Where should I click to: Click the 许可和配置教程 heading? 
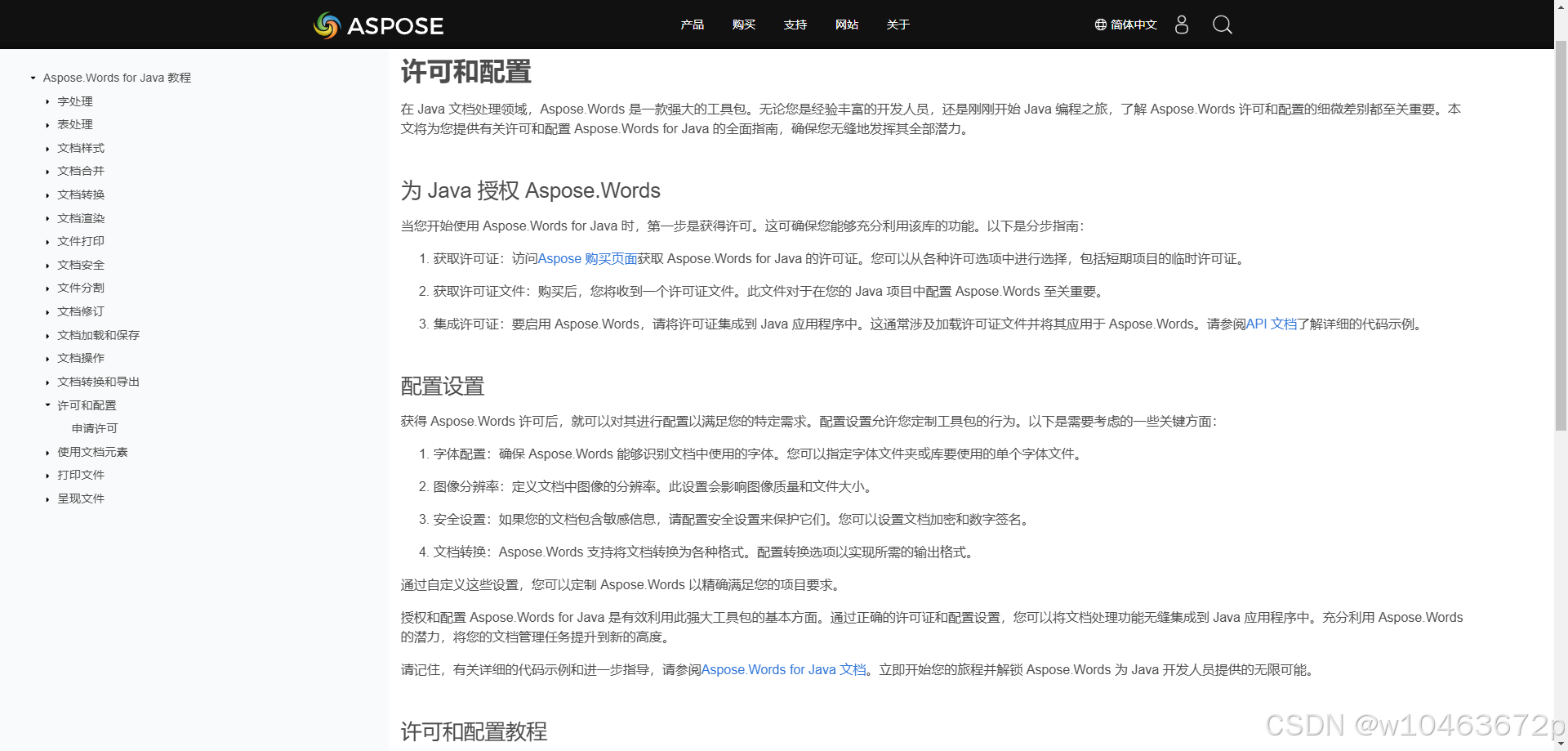[x=474, y=731]
